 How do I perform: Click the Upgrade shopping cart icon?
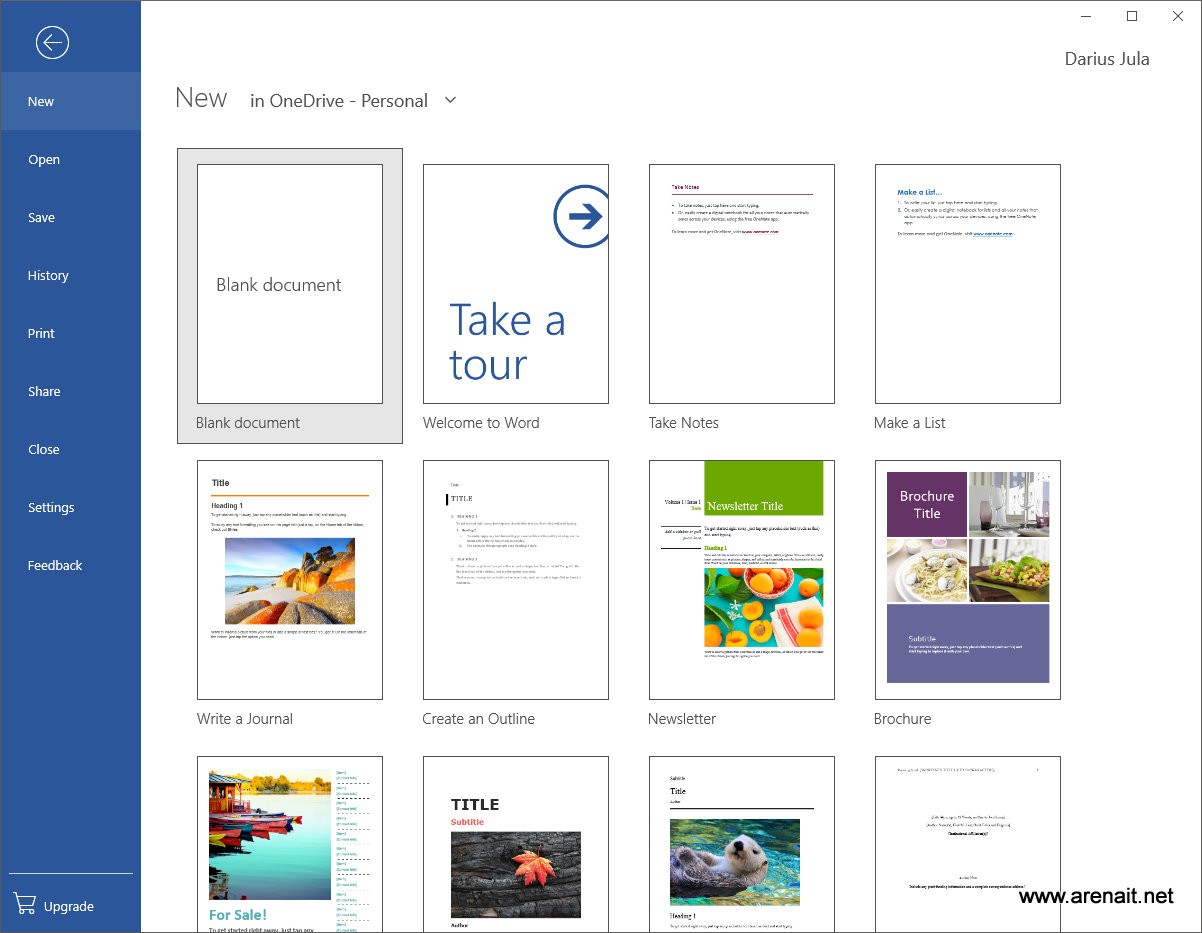pos(23,905)
